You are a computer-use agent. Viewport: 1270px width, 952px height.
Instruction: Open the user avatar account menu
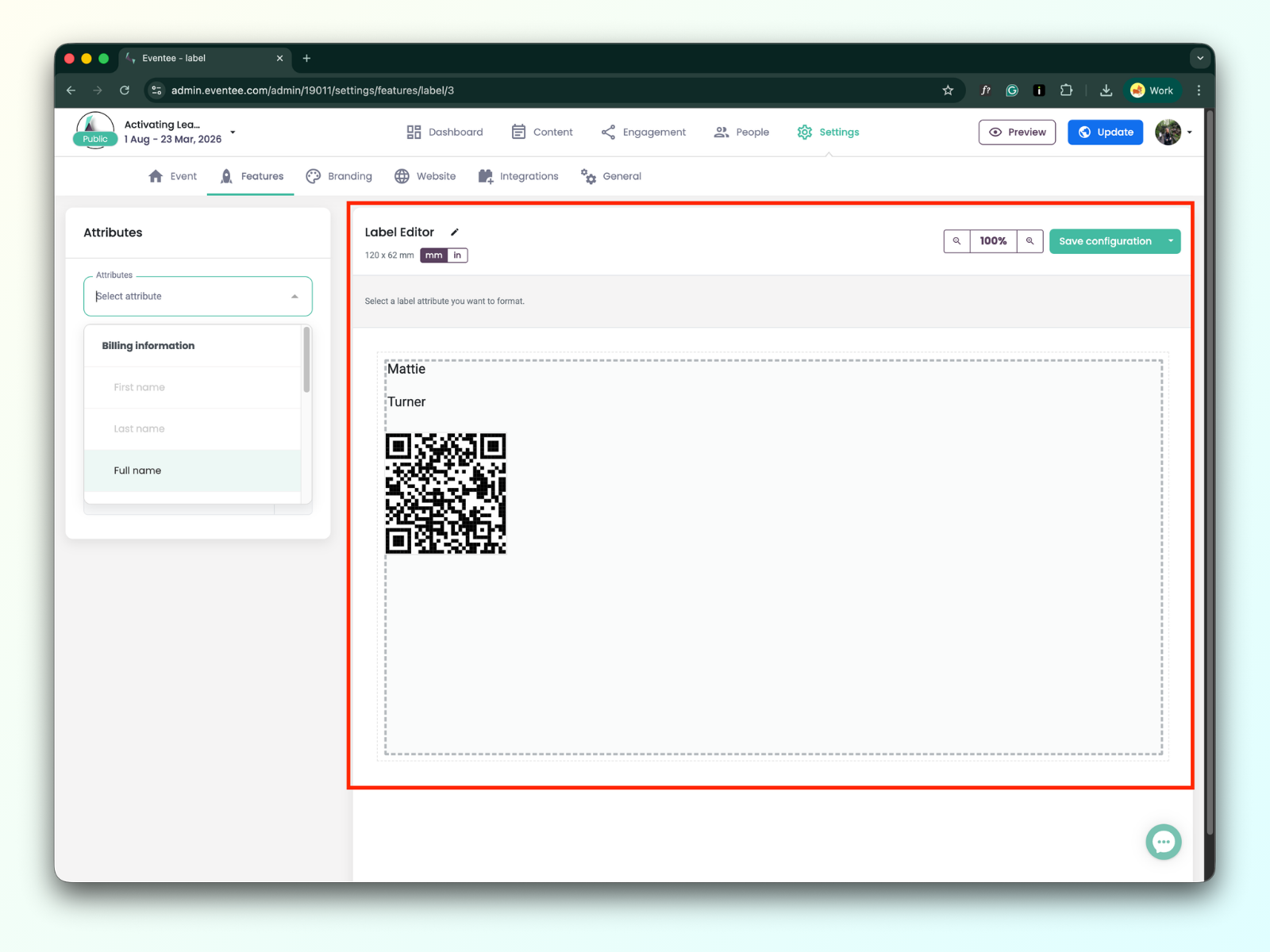tap(1172, 132)
